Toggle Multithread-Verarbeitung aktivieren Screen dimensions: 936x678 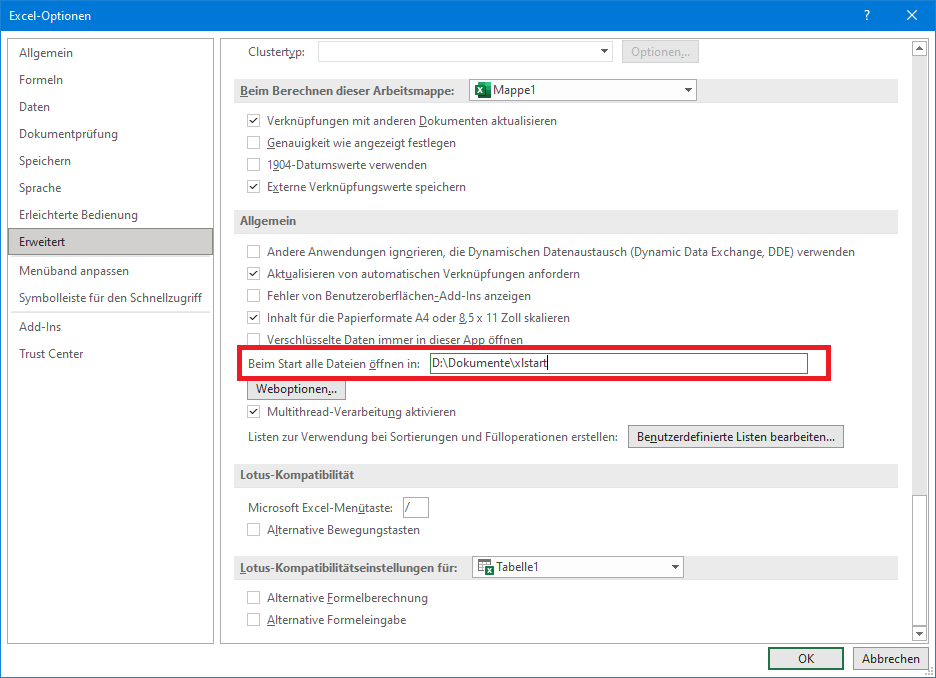254,412
